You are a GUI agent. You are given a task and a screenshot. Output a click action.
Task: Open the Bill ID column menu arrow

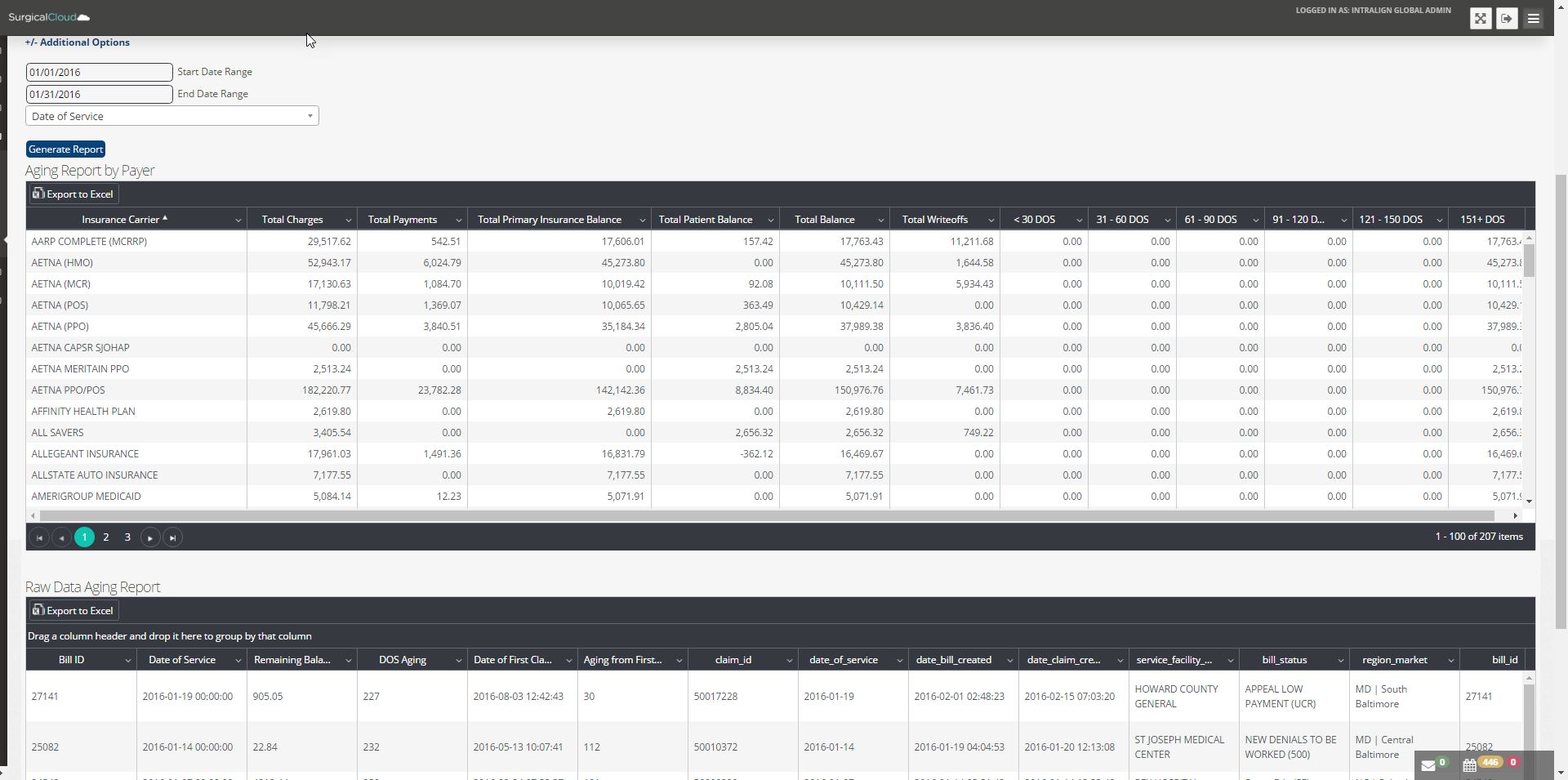[x=127, y=661]
